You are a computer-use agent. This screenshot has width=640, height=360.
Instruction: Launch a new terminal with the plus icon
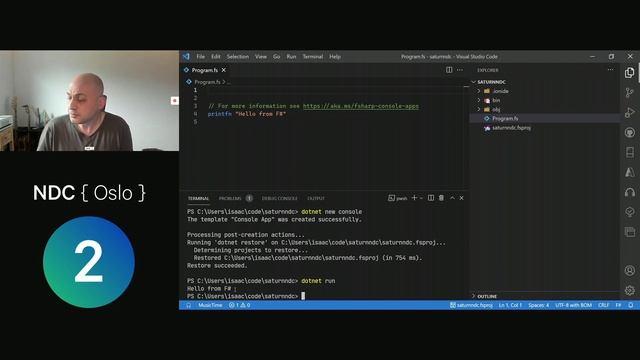414,198
